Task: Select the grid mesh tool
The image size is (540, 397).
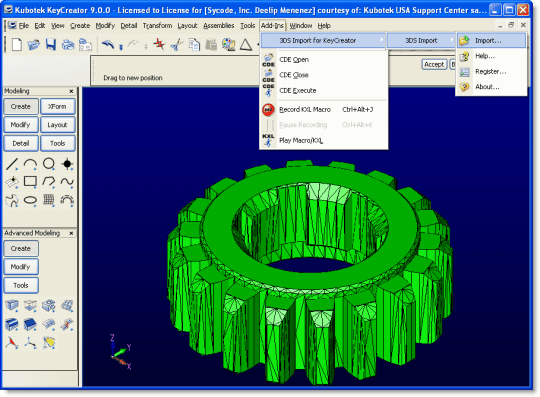Action: point(49,200)
